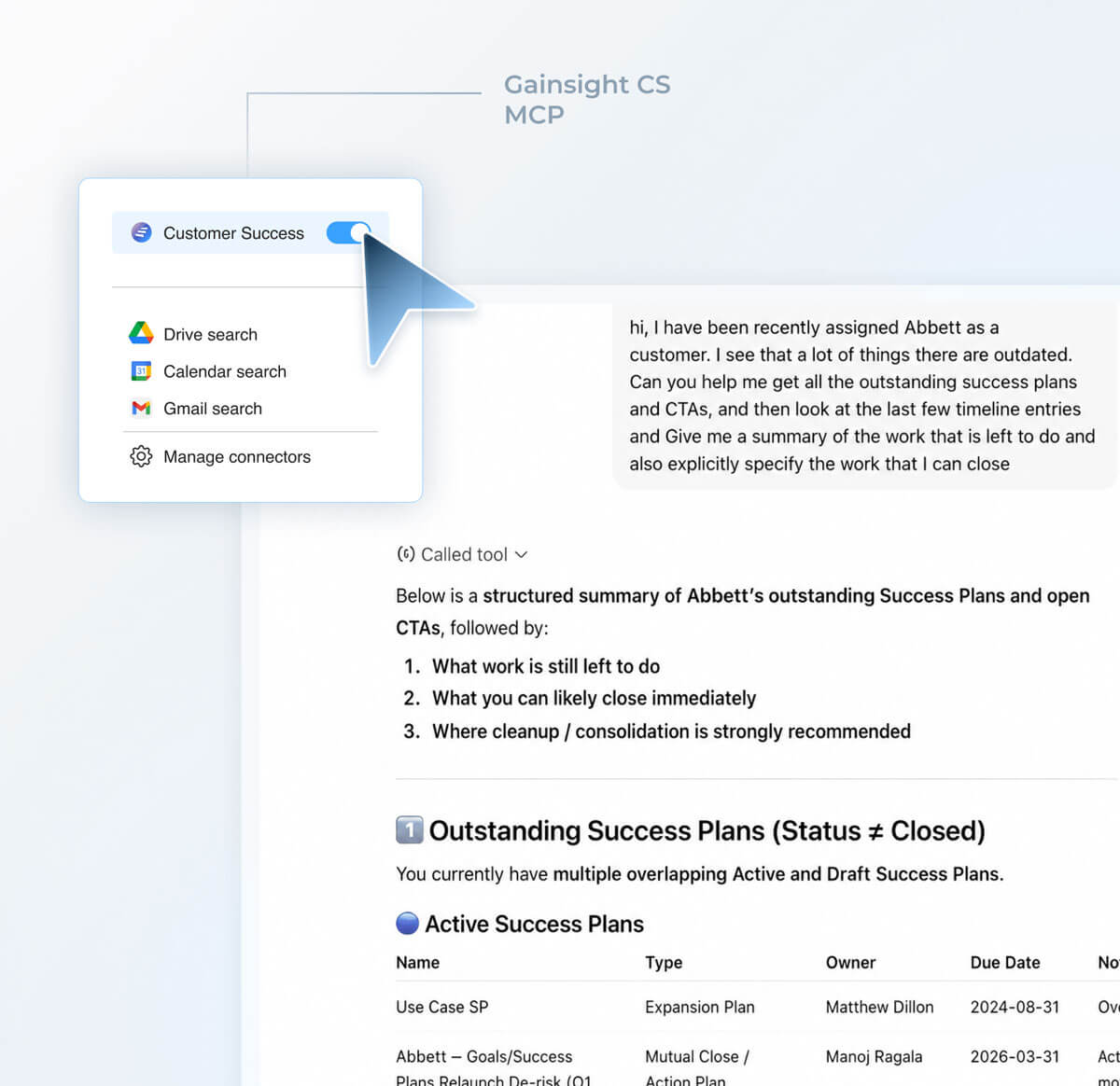Click the Type column header

click(664, 962)
